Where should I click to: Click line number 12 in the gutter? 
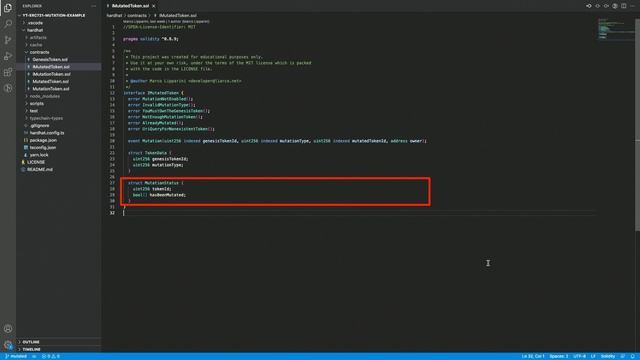(112, 93)
